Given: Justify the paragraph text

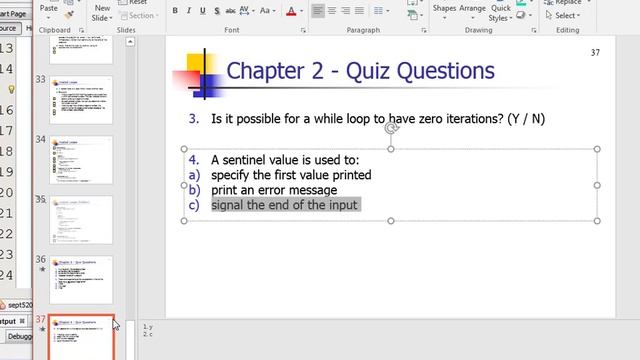Looking at the screenshot, I should click(x=359, y=11).
